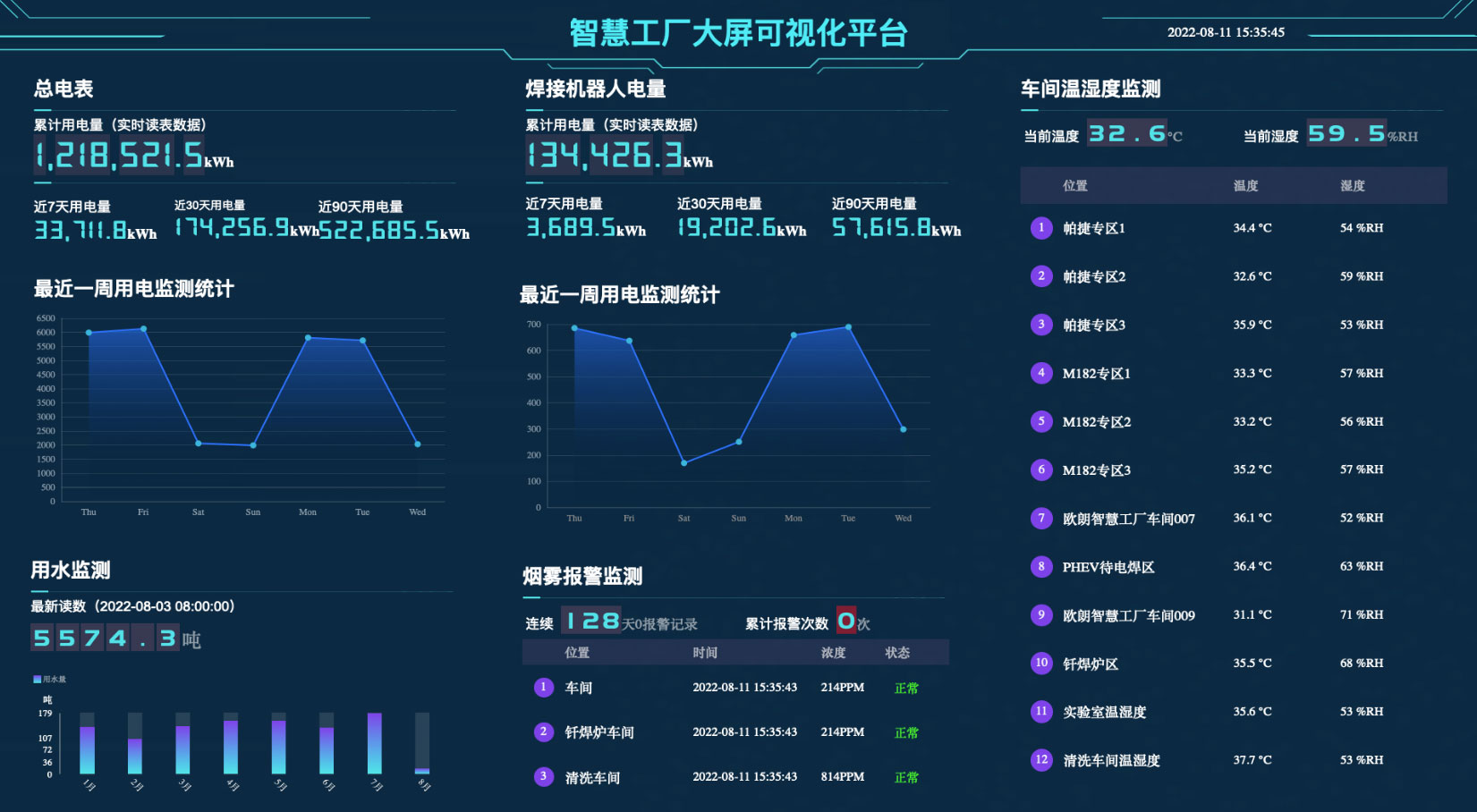Click the Wednesday point on welding robot chart
Screen dimensions: 1477x812
[903, 428]
